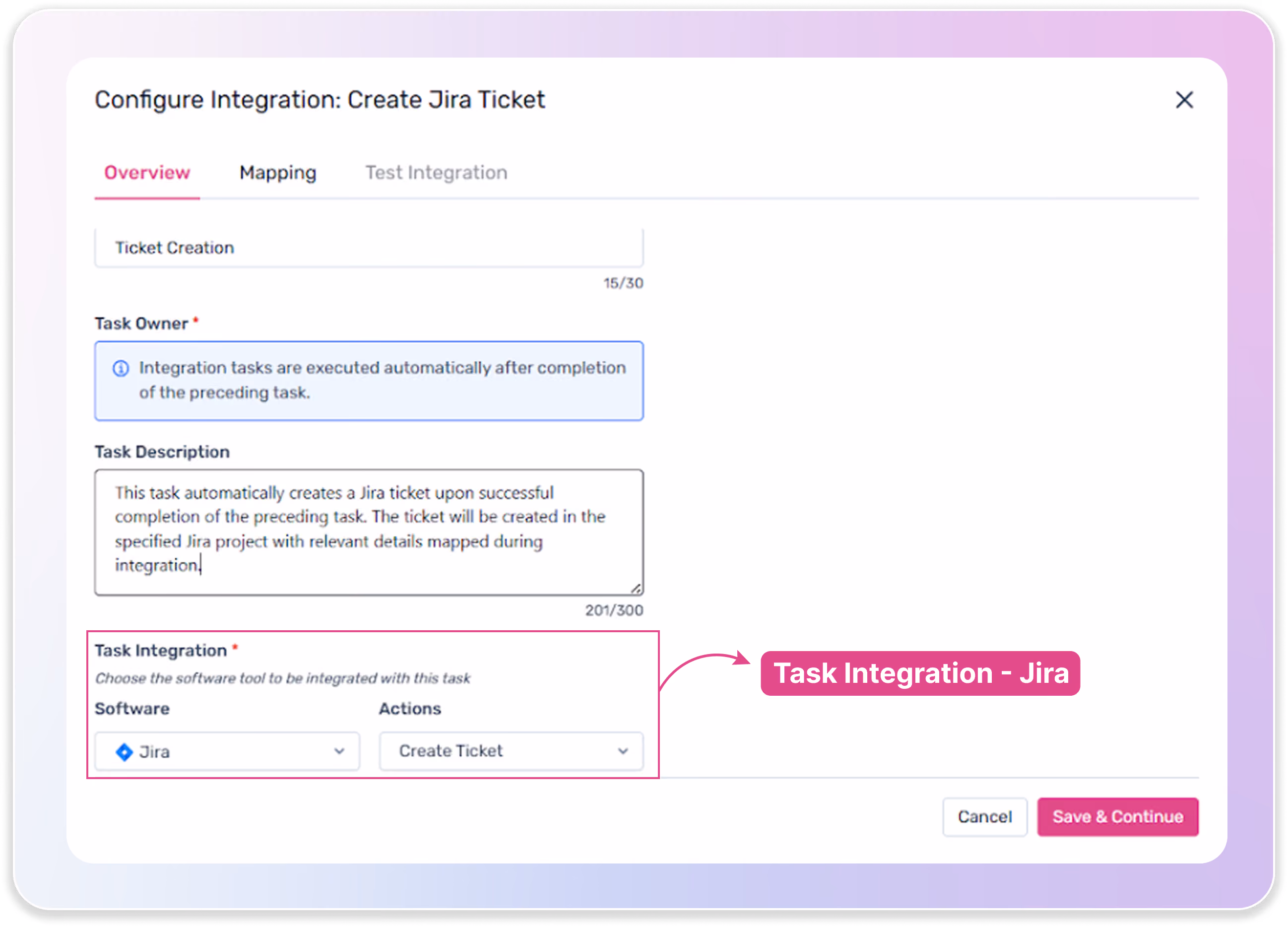The image size is (1288, 927).
Task: Click the Ticket Creation name field
Action: point(369,248)
